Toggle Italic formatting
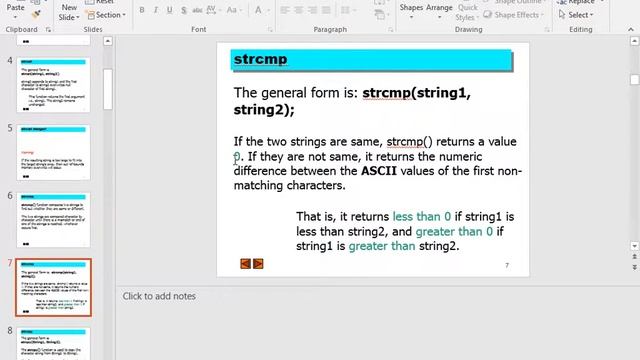 tap(156, 10)
